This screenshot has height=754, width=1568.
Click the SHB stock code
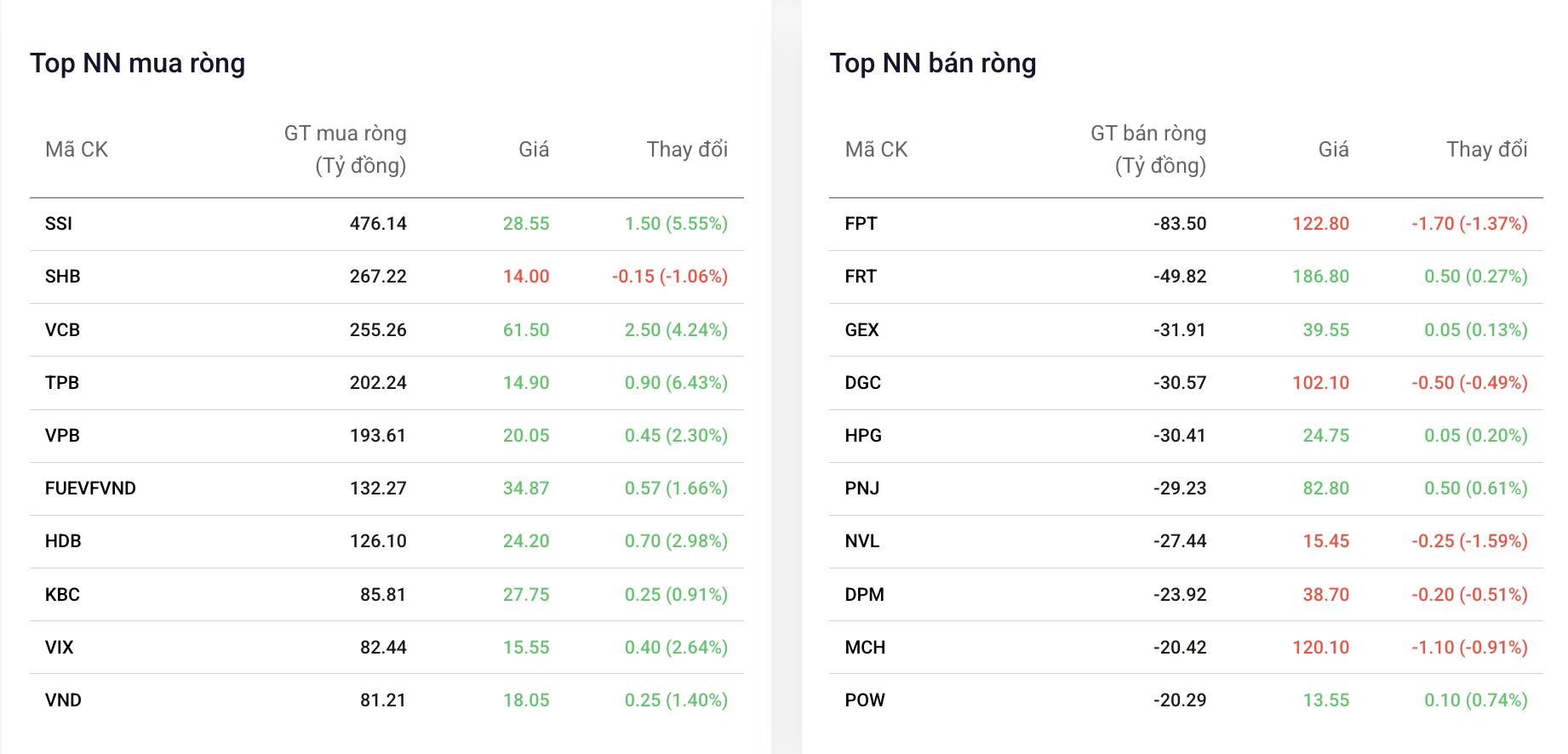coord(63,277)
